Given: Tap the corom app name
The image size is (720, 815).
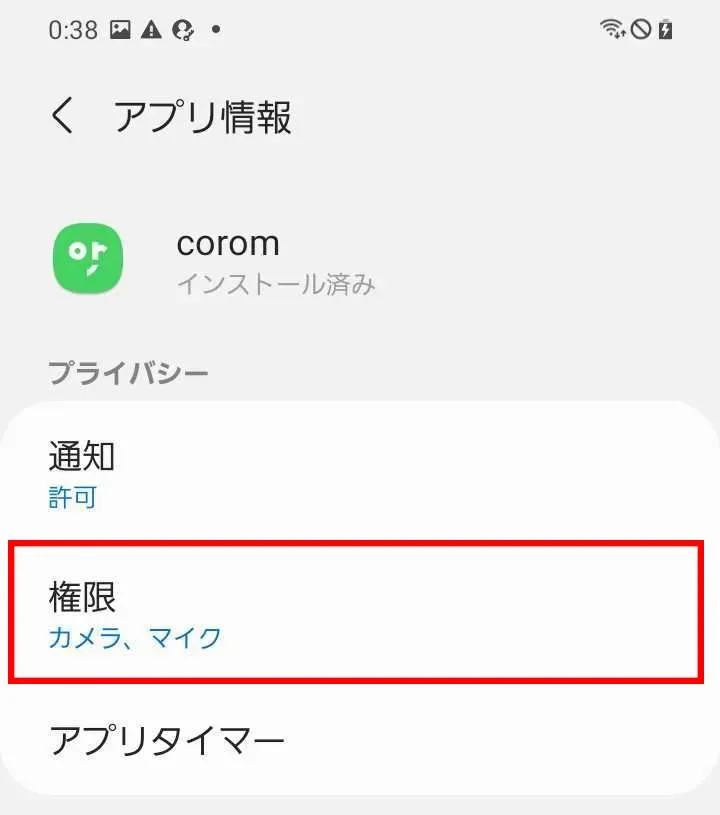Looking at the screenshot, I should pyautogui.click(x=228, y=243).
